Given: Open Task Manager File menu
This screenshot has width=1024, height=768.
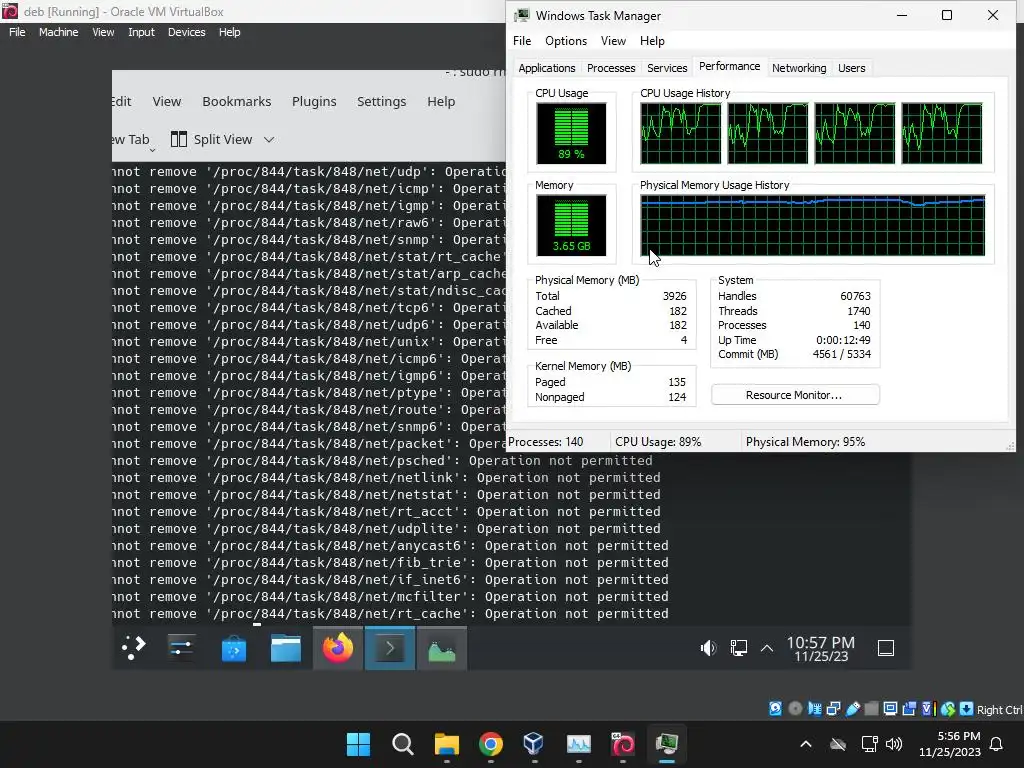Looking at the screenshot, I should (522, 40).
